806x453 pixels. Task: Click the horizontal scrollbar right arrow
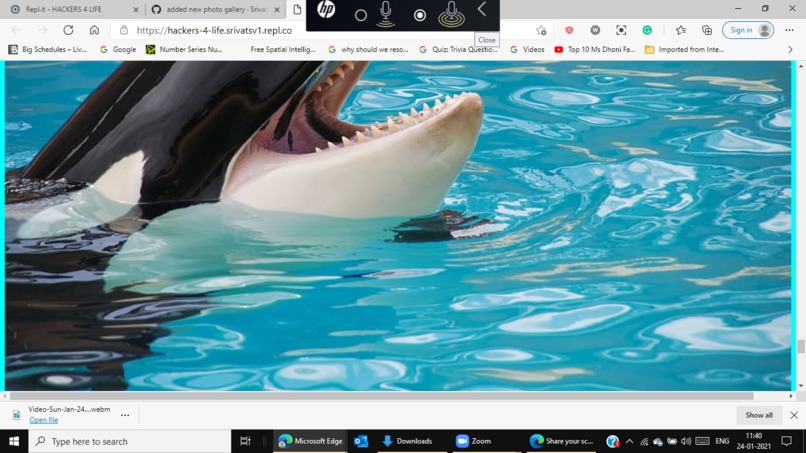click(x=791, y=396)
